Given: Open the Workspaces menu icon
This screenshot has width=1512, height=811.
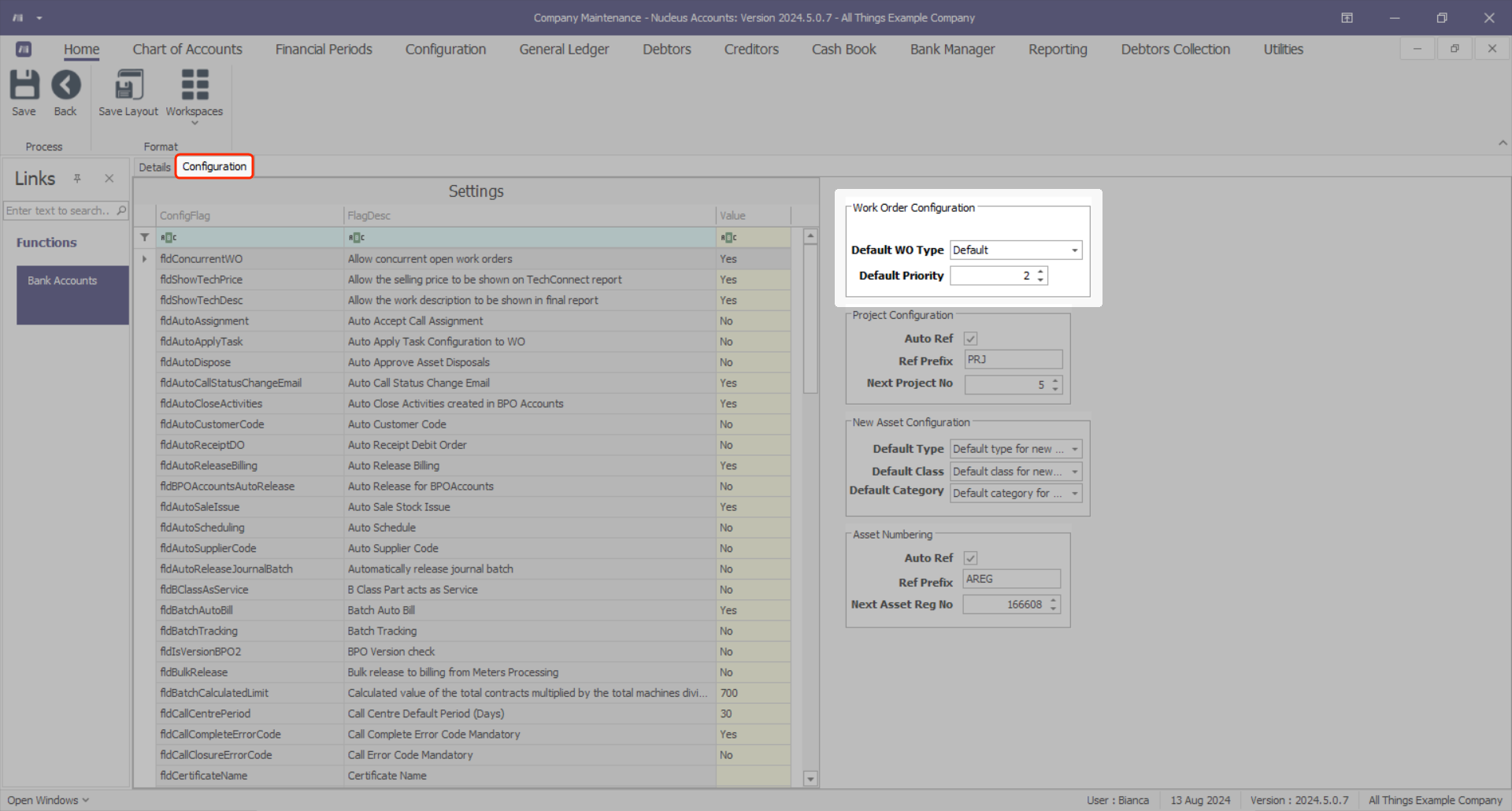Looking at the screenshot, I should point(195,96).
